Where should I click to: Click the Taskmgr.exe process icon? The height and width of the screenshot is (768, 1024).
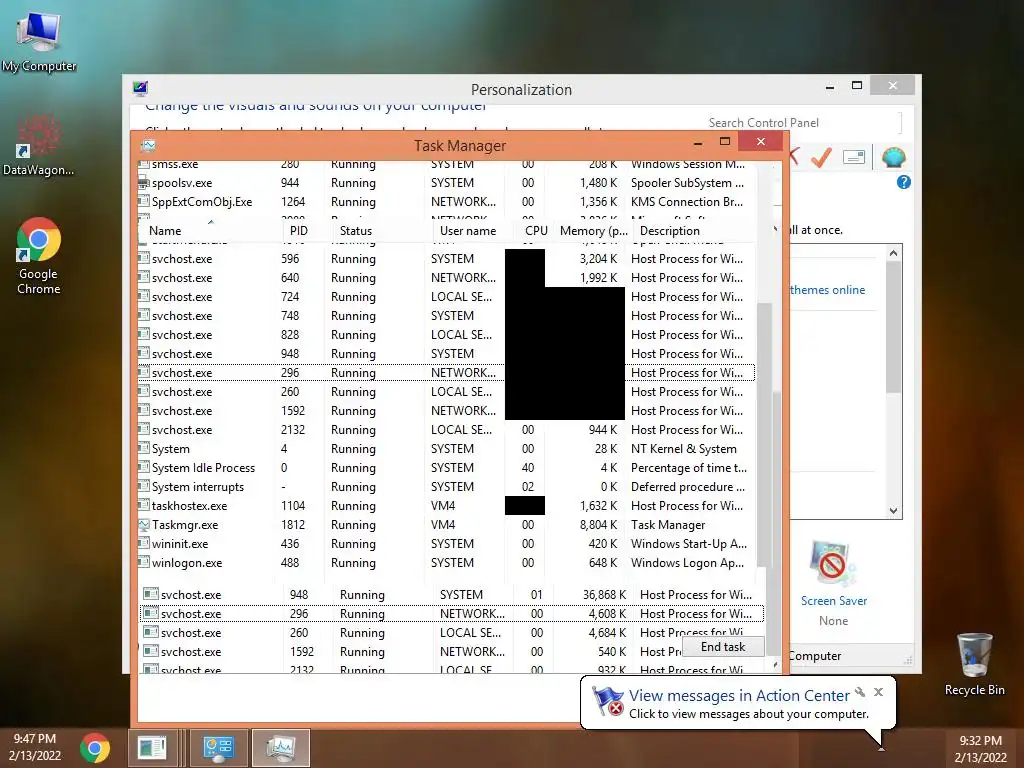[x=144, y=524]
